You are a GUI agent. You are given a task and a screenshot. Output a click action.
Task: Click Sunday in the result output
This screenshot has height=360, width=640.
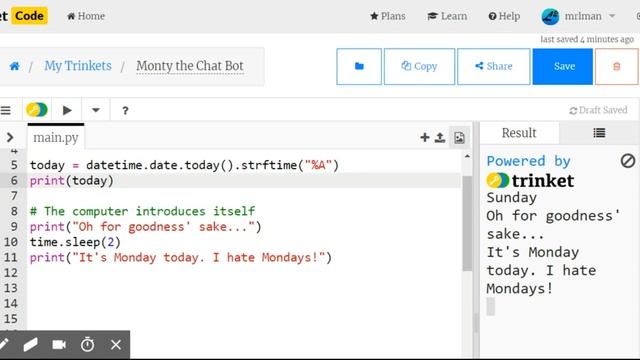coord(511,198)
